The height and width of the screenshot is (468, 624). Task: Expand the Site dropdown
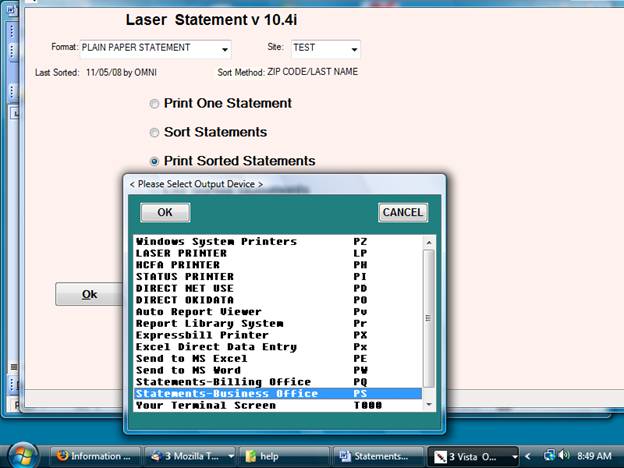(355, 49)
